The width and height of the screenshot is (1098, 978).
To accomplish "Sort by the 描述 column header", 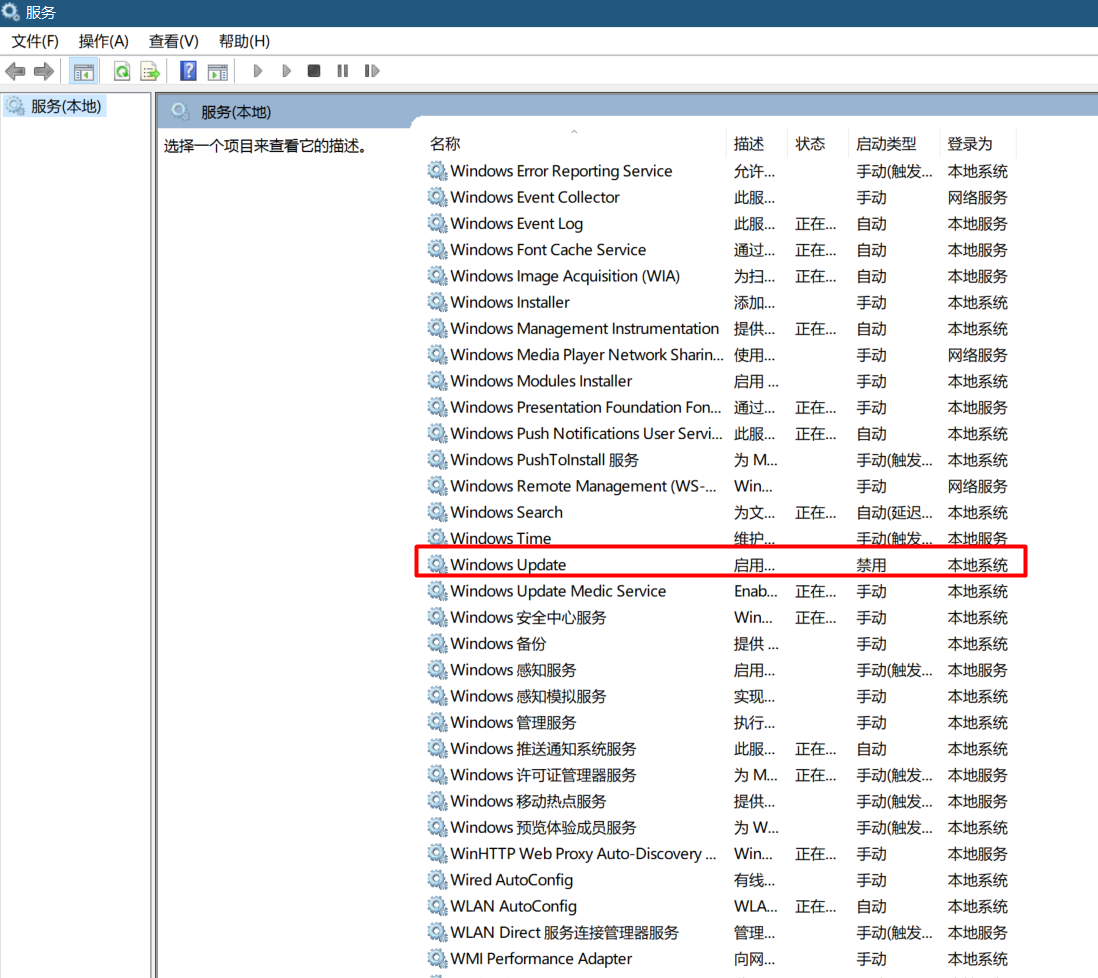I will [749, 144].
